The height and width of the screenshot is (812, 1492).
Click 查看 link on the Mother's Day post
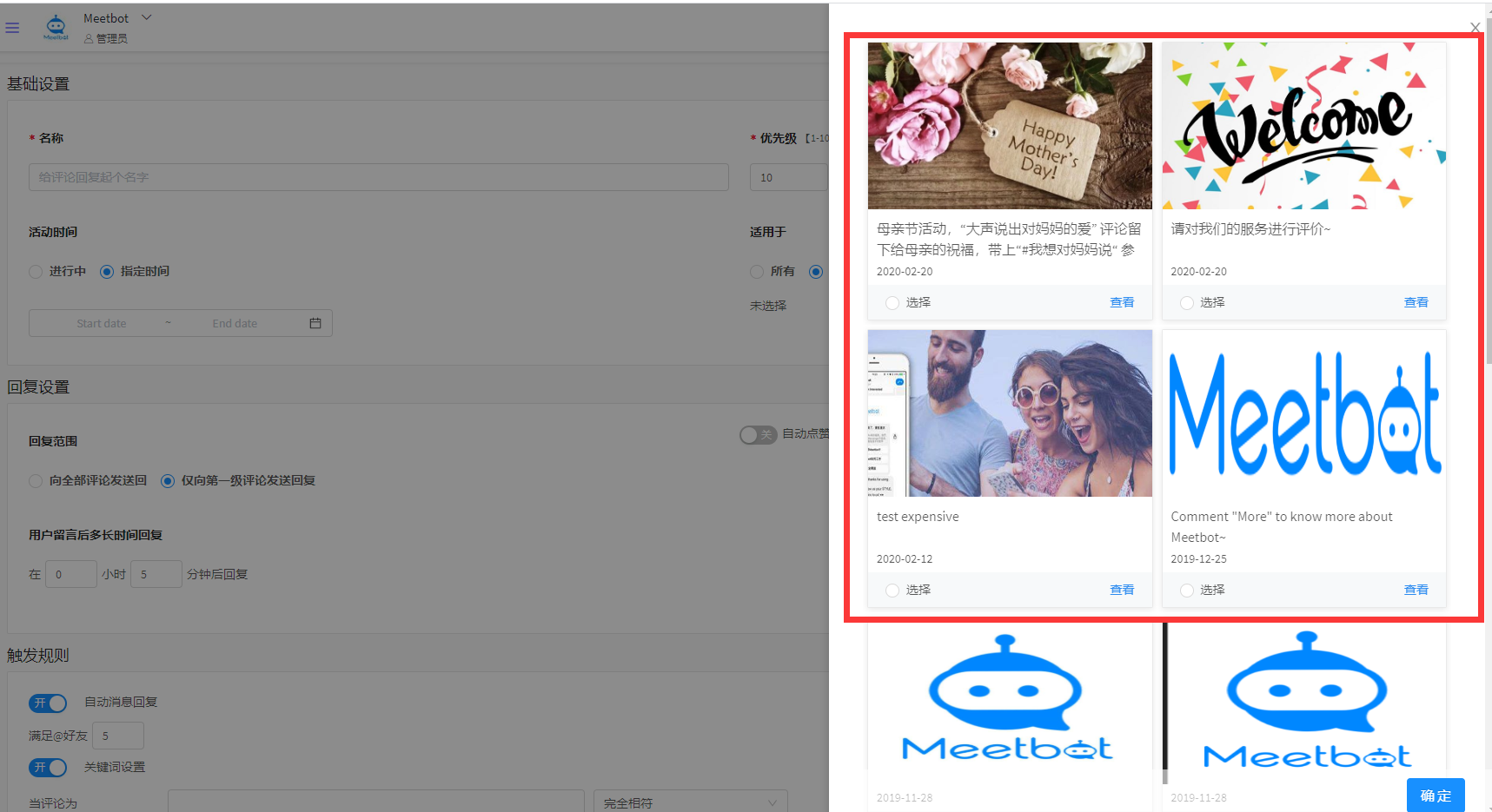pos(1122,302)
